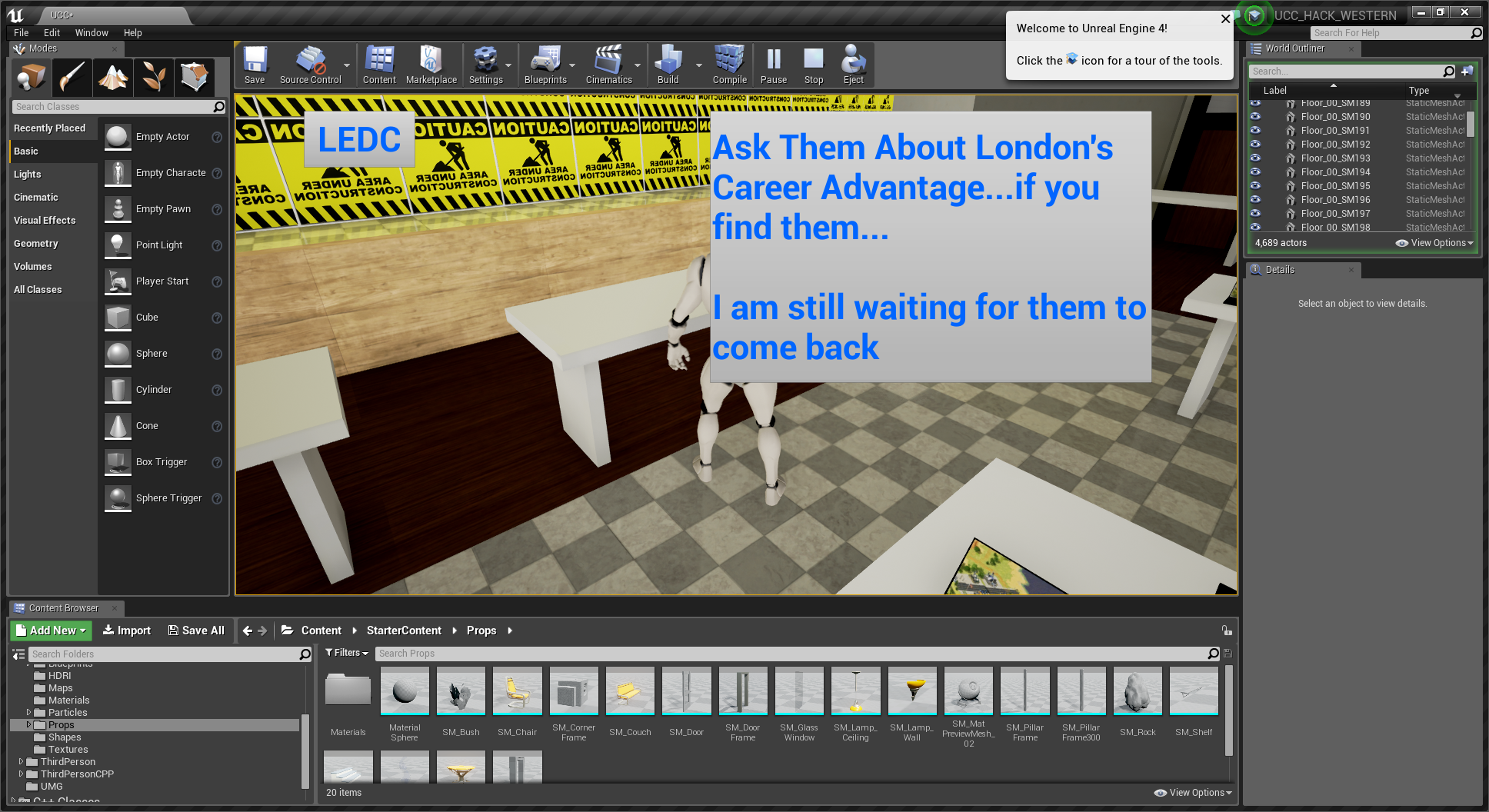Open Blueprints from the toolbar
The image size is (1489, 812).
[545, 65]
